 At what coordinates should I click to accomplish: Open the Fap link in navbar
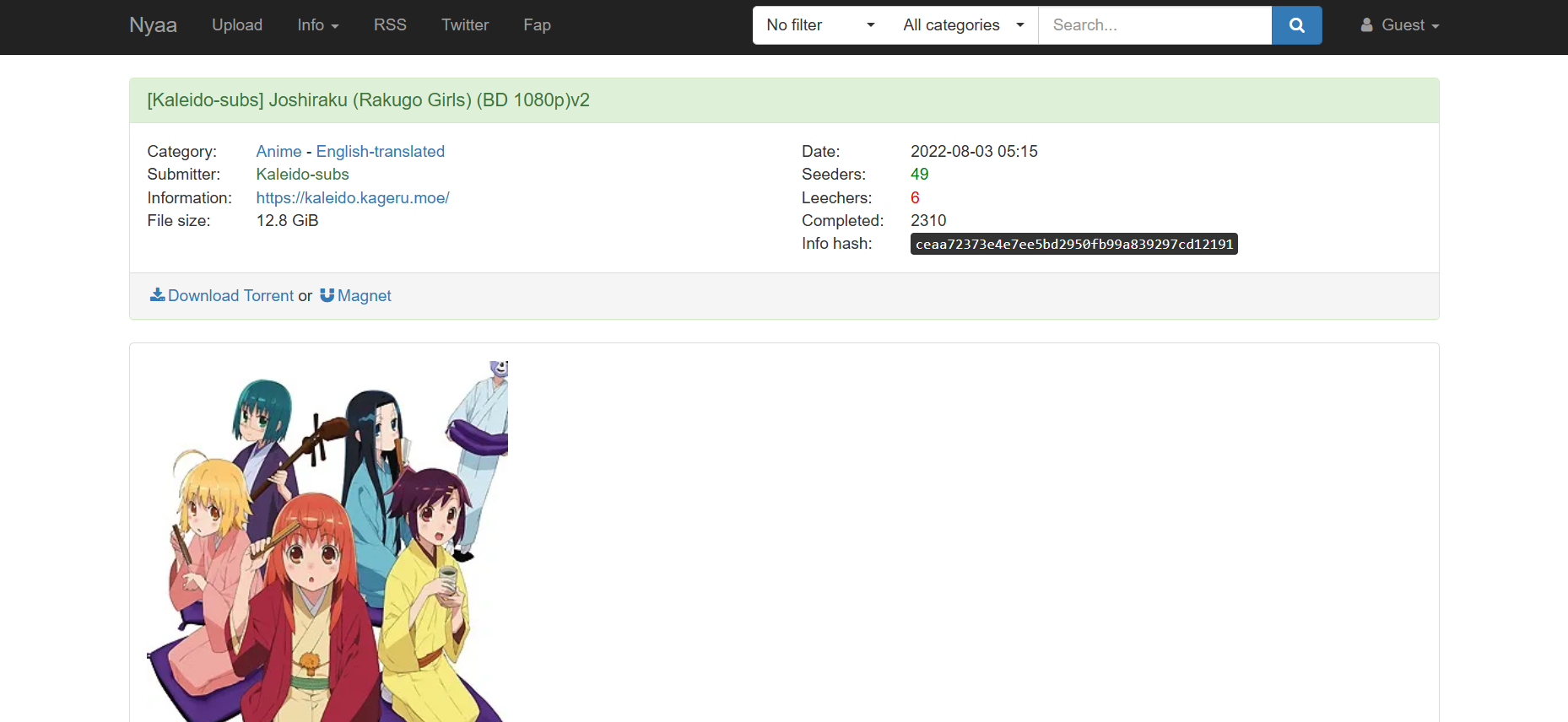[537, 25]
